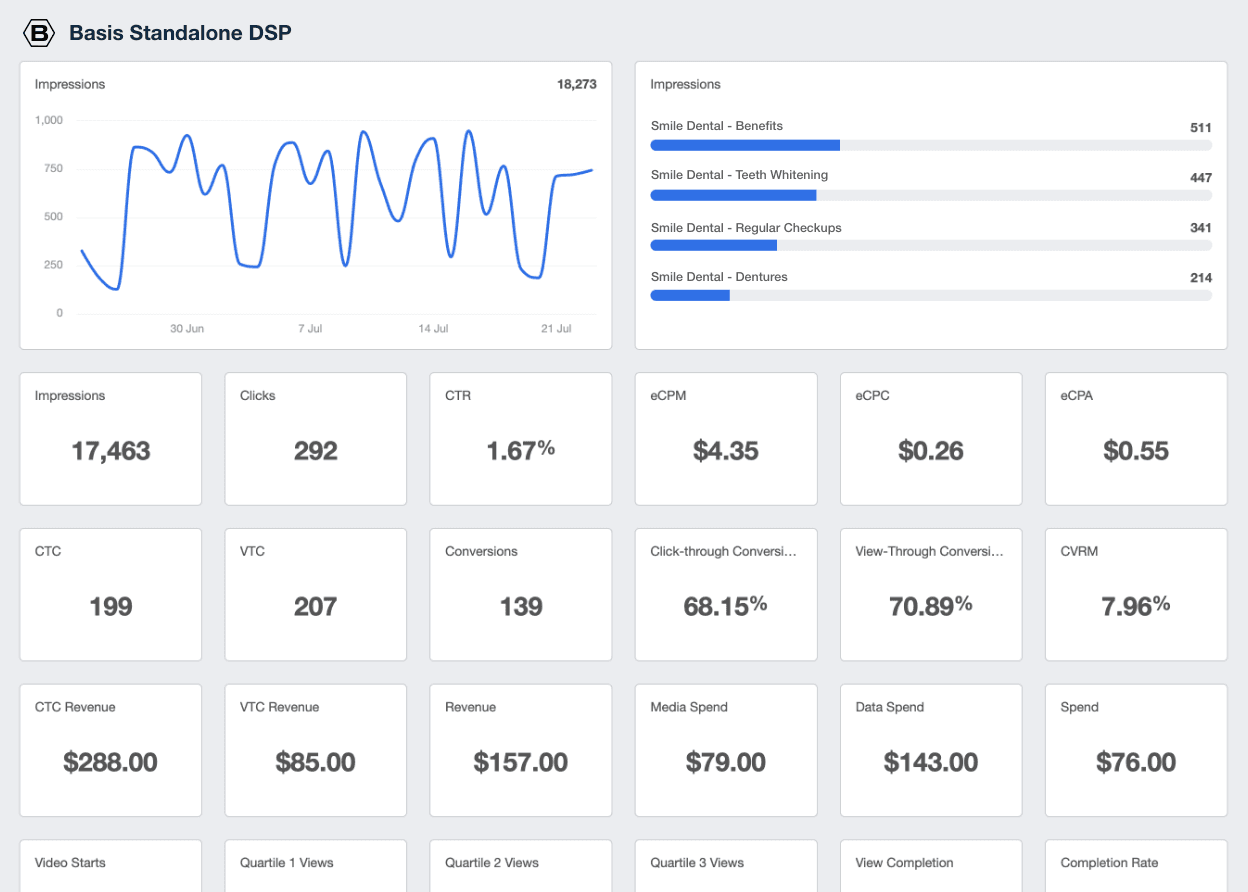This screenshot has width=1248, height=892.
Task: Click the eCPA metric card
Action: [1135, 438]
